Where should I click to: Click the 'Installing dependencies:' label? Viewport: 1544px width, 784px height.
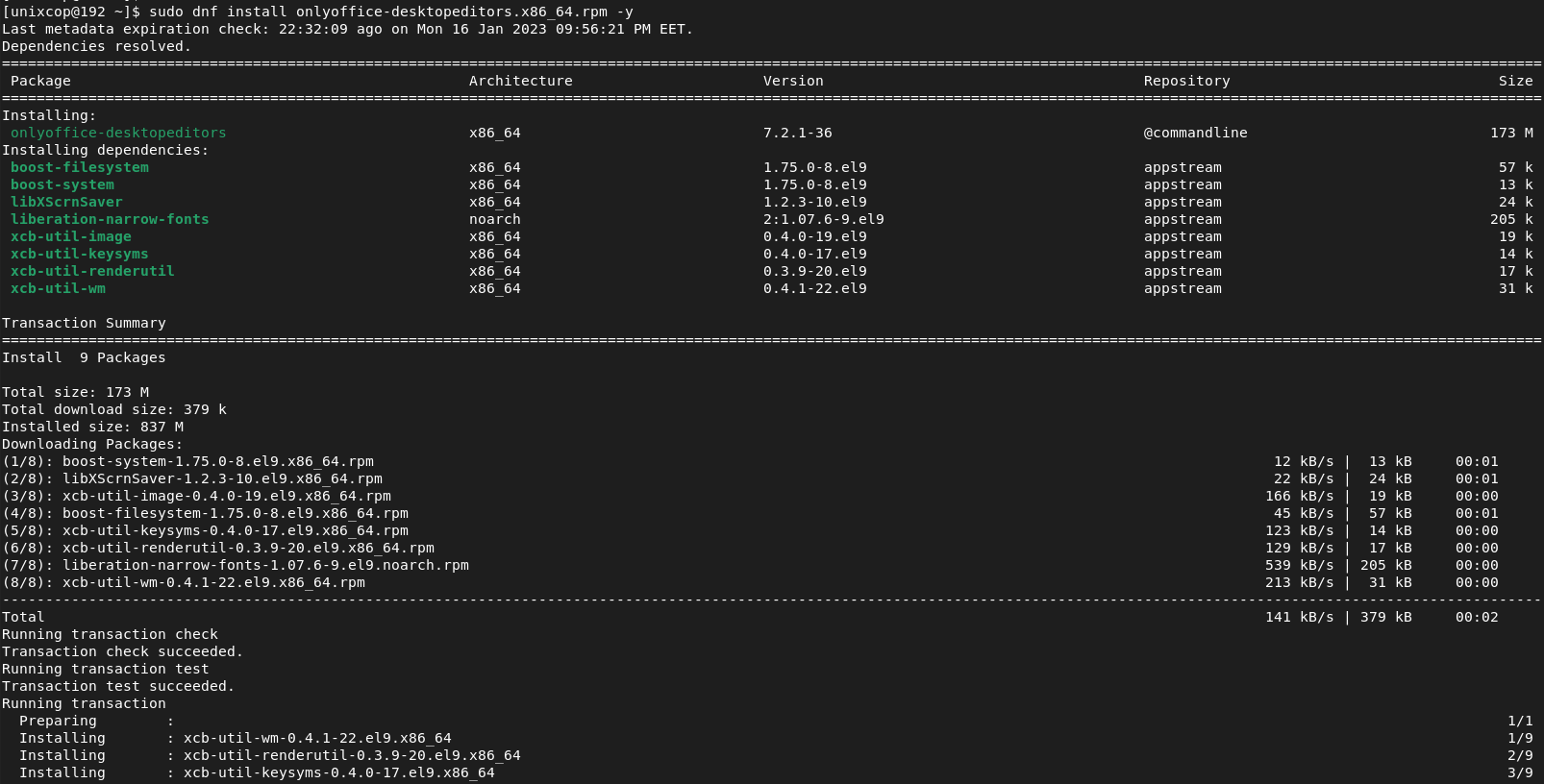click(106, 150)
